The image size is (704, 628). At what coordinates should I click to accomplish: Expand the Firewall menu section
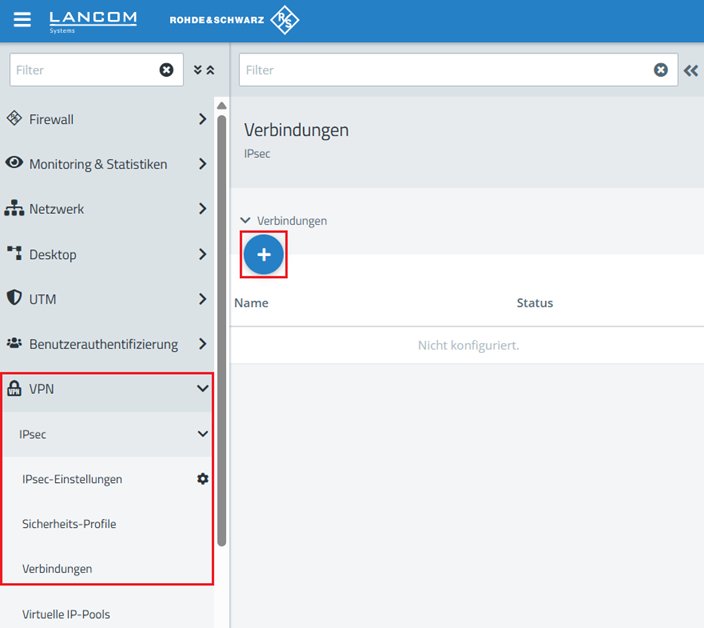[x=202, y=119]
